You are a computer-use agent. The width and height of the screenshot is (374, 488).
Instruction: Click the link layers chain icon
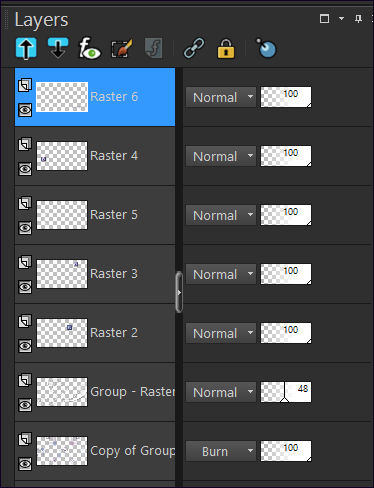[194, 49]
